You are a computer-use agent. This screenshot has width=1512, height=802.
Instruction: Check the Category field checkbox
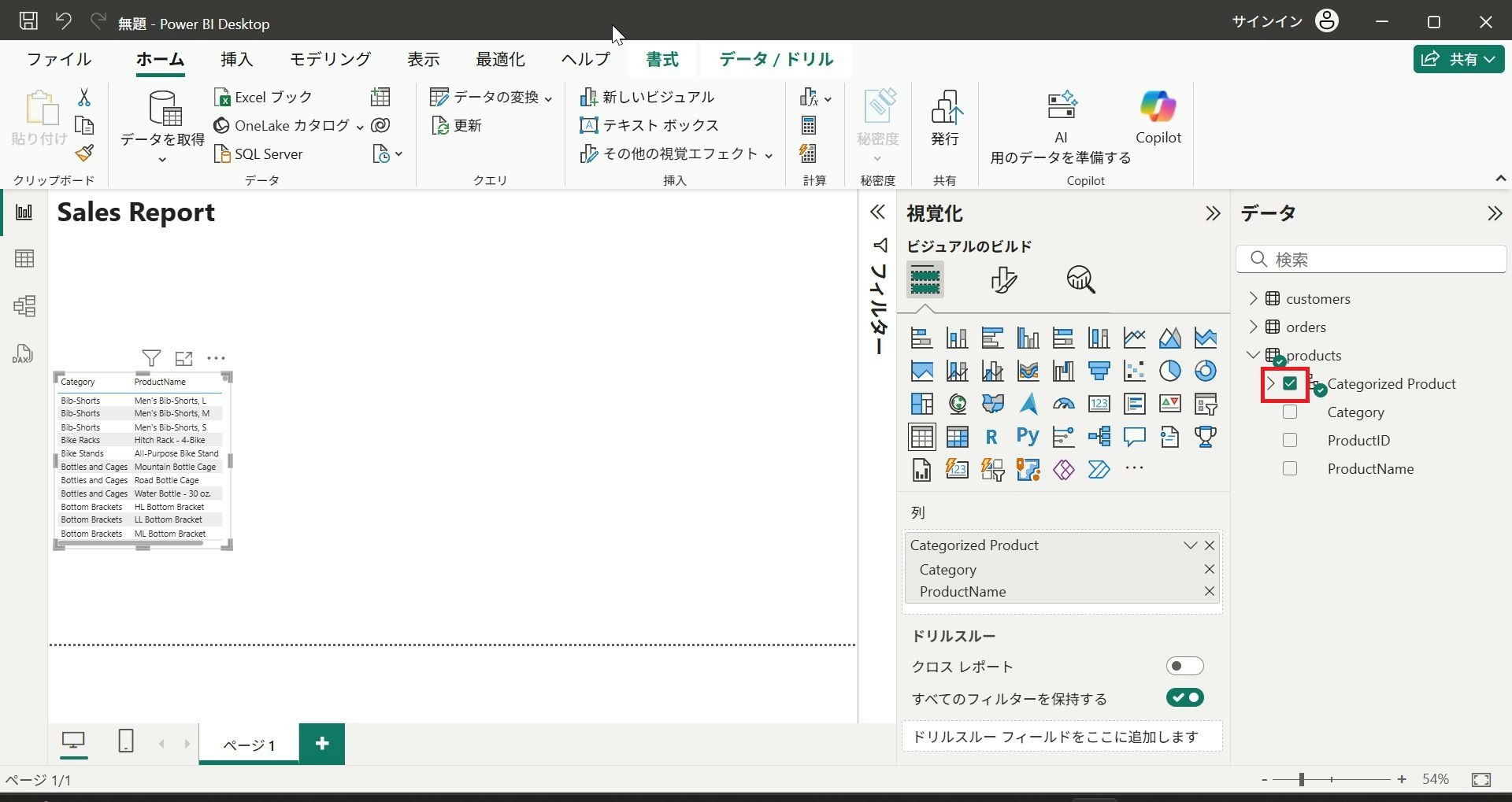point(1290,412)
